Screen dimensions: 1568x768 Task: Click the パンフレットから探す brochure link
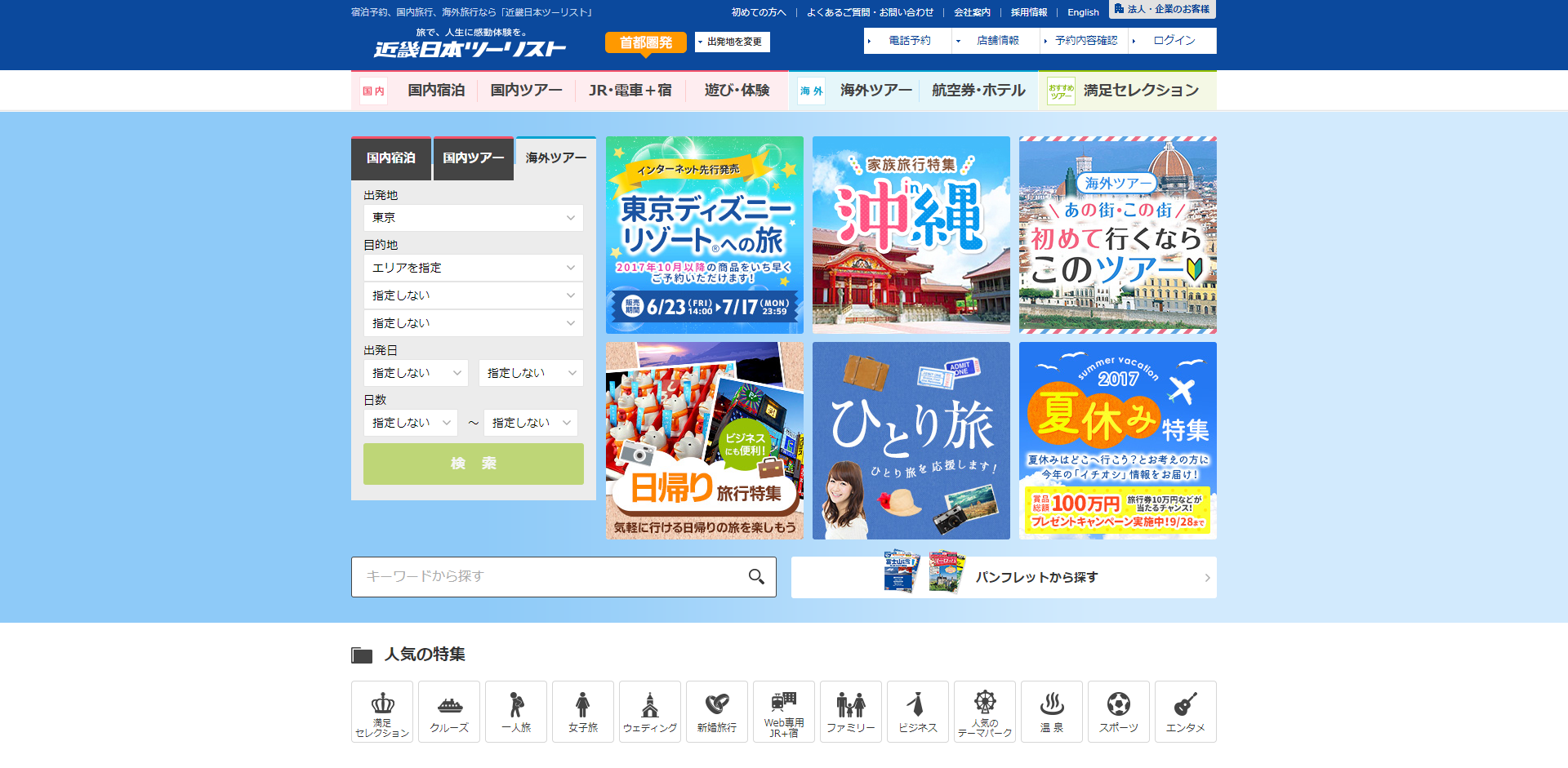pyautogui.click(x=1038, y=577)
